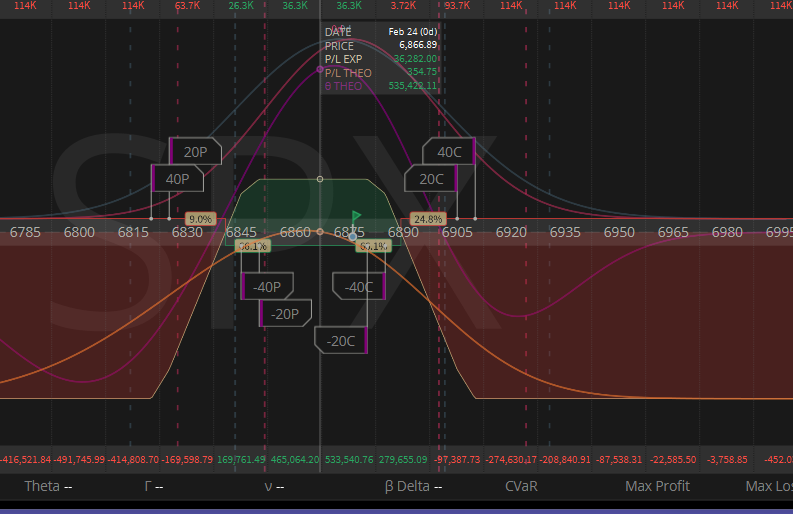Click the 9.0% probability tag
Image resolution: width=793 pixels, height=514 pixels.
[201, 219]
